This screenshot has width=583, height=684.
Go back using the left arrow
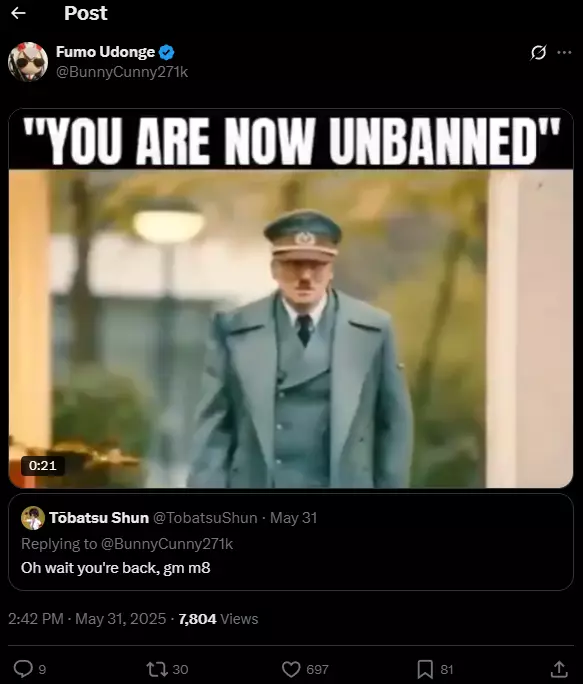[18, 13]
